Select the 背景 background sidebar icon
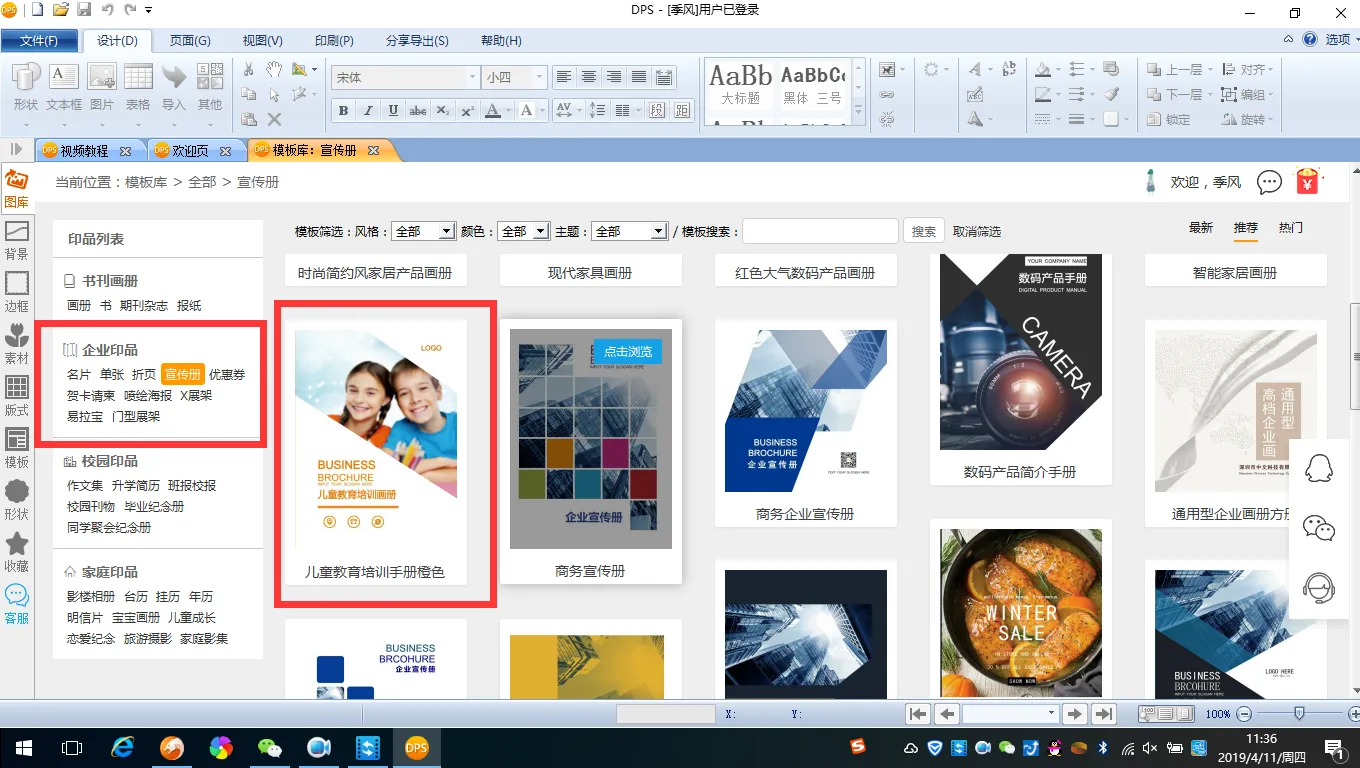This screenshot has height=768, width=1360. click(x=16, y=239)
